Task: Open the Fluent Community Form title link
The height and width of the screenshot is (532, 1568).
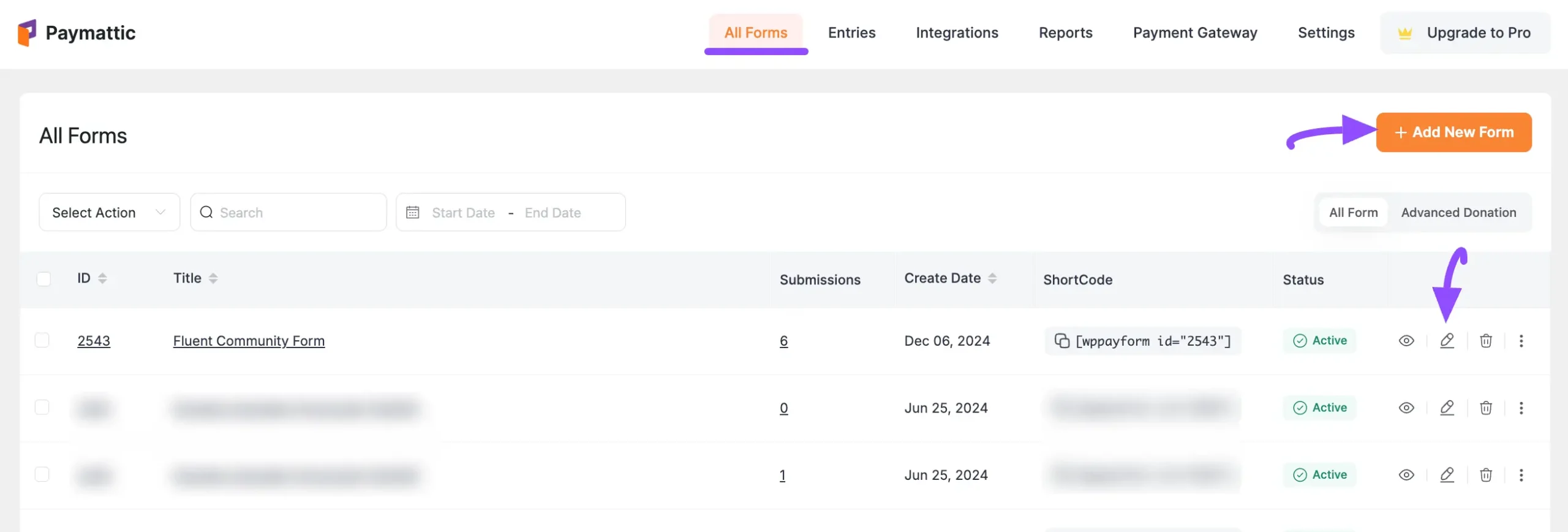Action: [249, 341]
